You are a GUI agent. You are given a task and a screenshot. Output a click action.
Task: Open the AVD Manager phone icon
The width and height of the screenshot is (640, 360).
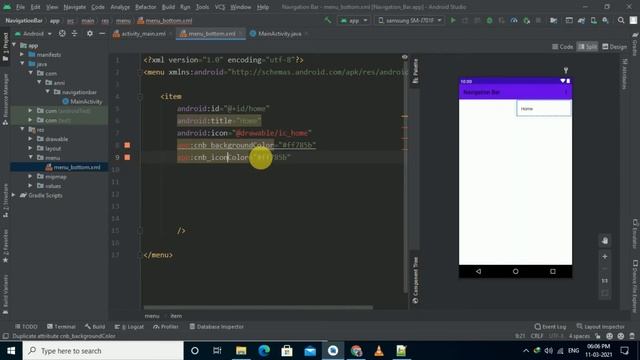coord(593,20)
